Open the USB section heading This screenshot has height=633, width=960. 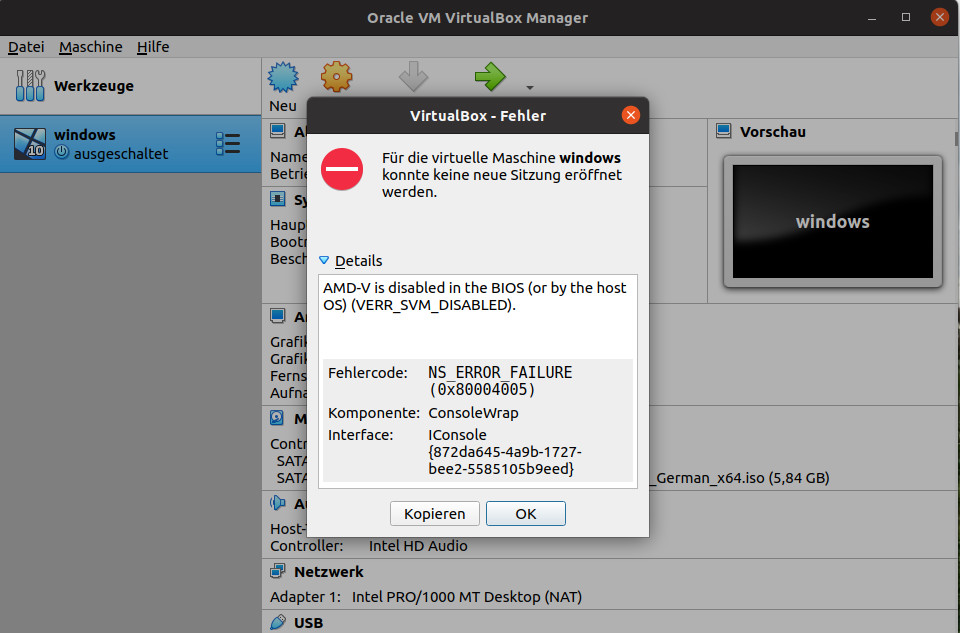point(308,623)
